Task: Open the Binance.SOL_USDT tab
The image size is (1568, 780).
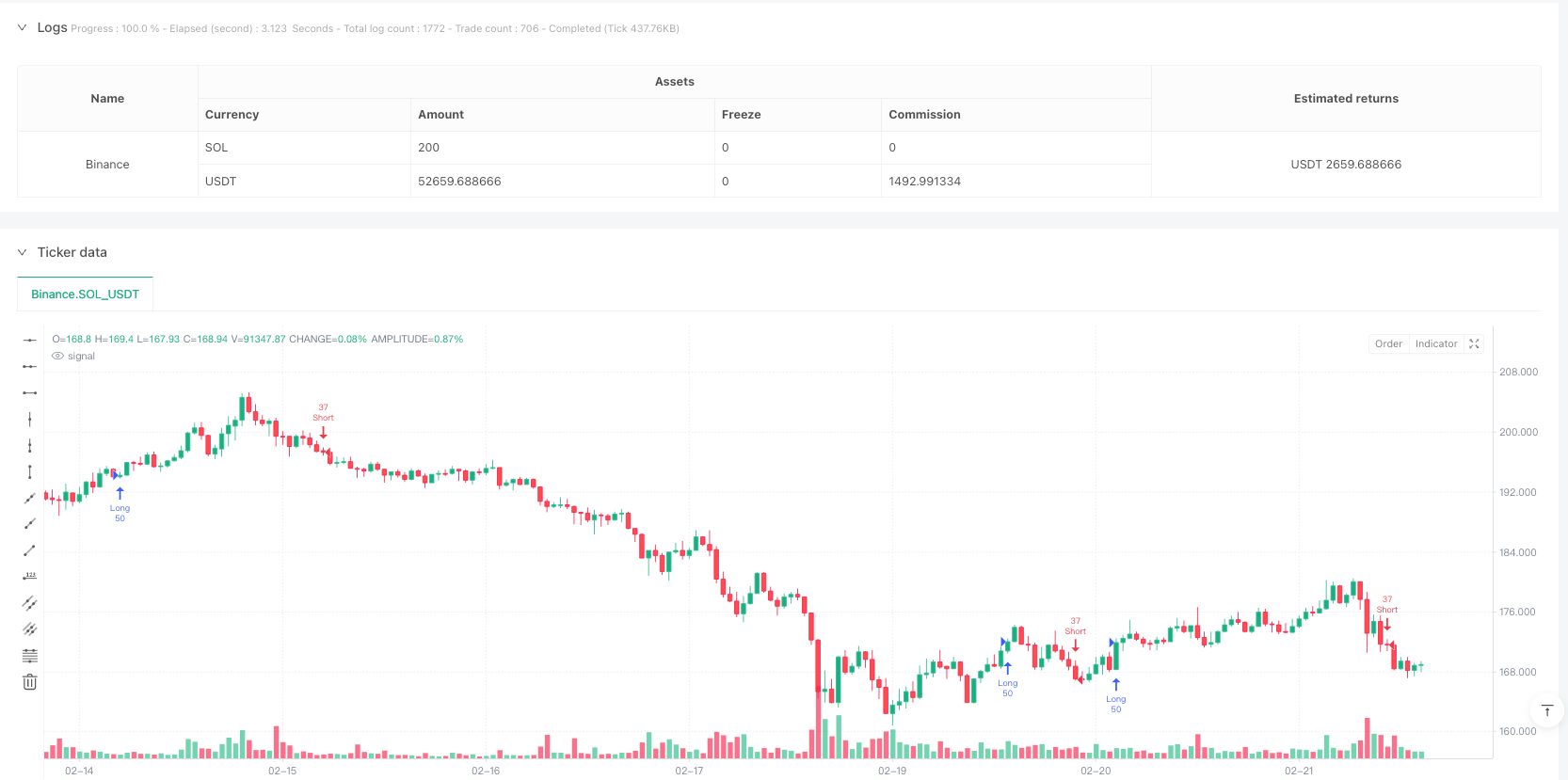Action: pyautogui.click(x=85, y=294)
